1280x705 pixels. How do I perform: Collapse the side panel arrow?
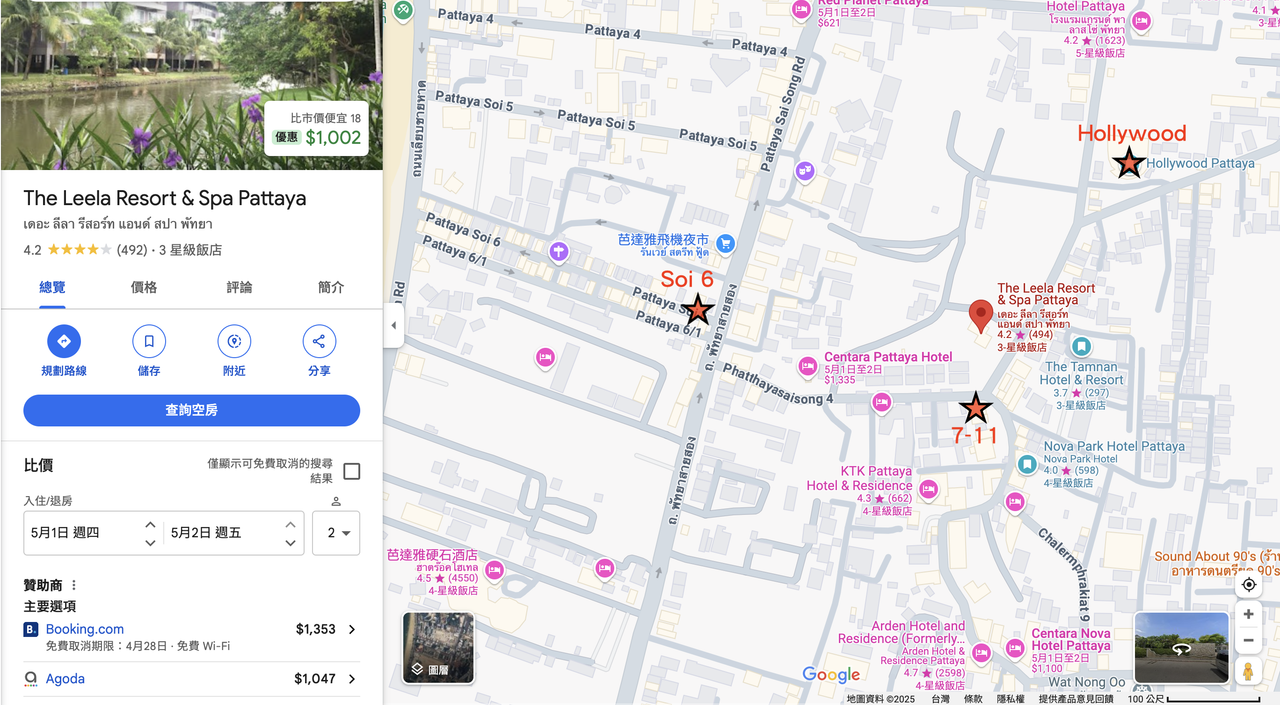click(393, 326)
